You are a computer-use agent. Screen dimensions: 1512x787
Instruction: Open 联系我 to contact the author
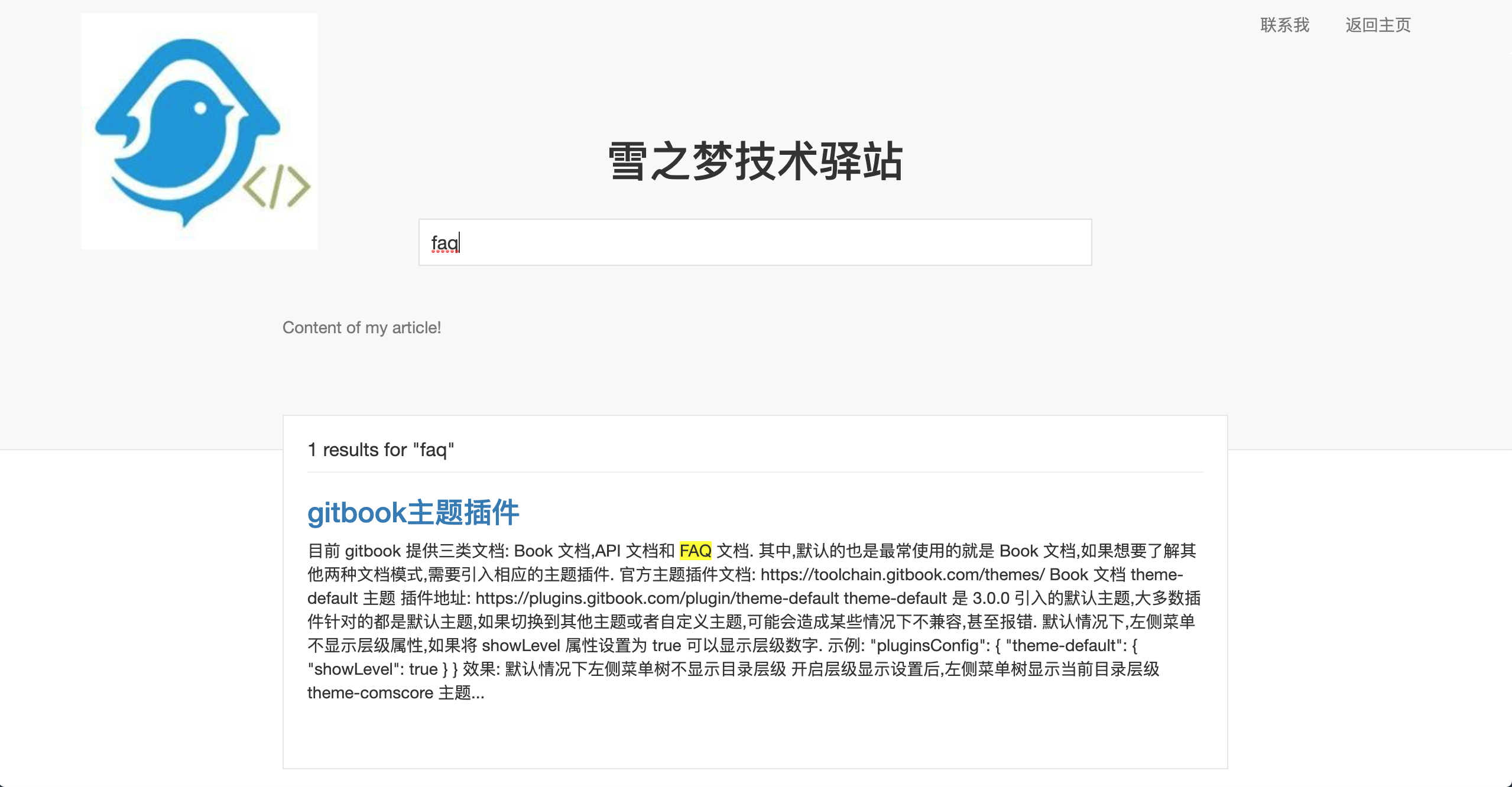coord(1284,25)
